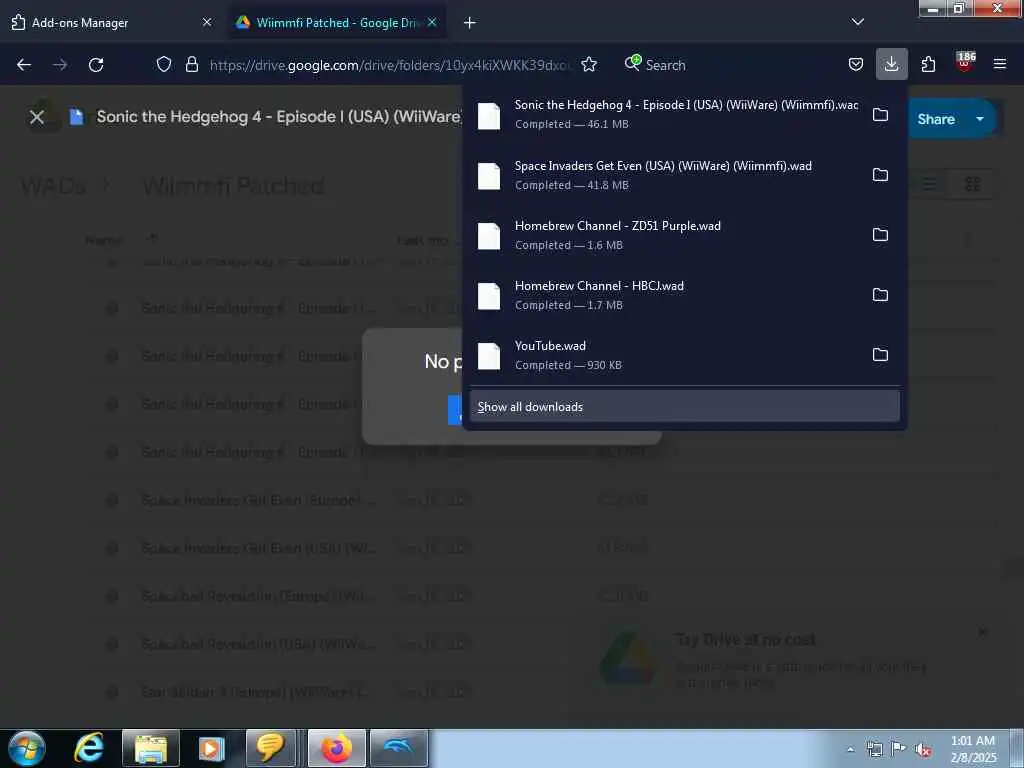Open the Action Center flag icon

click(x=899, y=749)
